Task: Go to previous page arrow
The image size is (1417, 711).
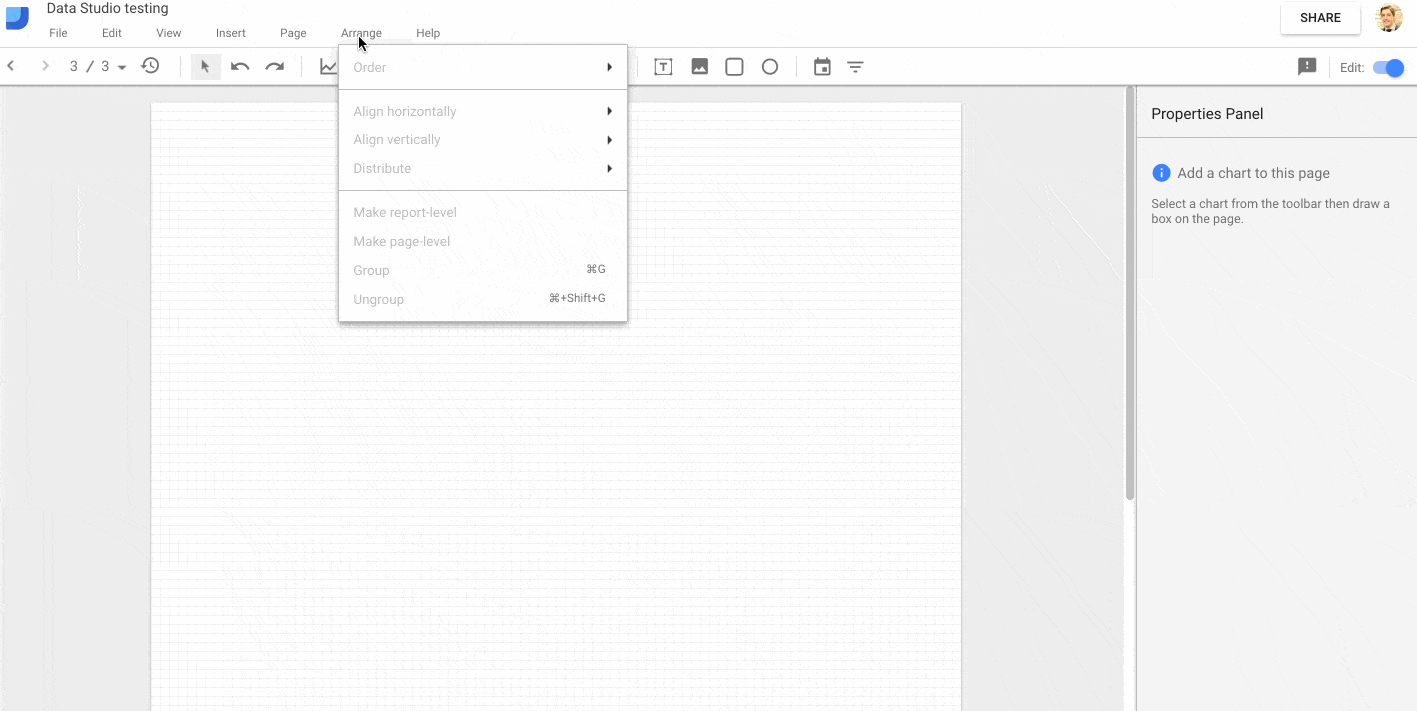Action: coord(11,66)
